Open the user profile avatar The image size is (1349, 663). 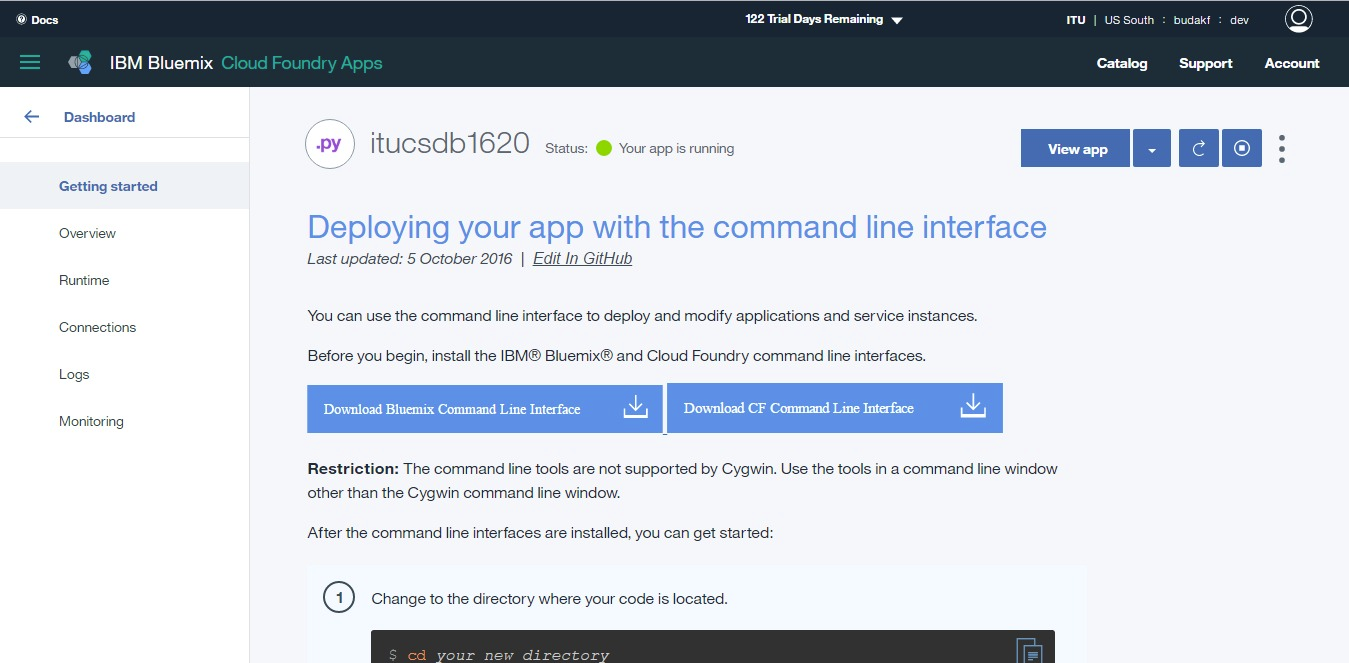coord(1298,19)
